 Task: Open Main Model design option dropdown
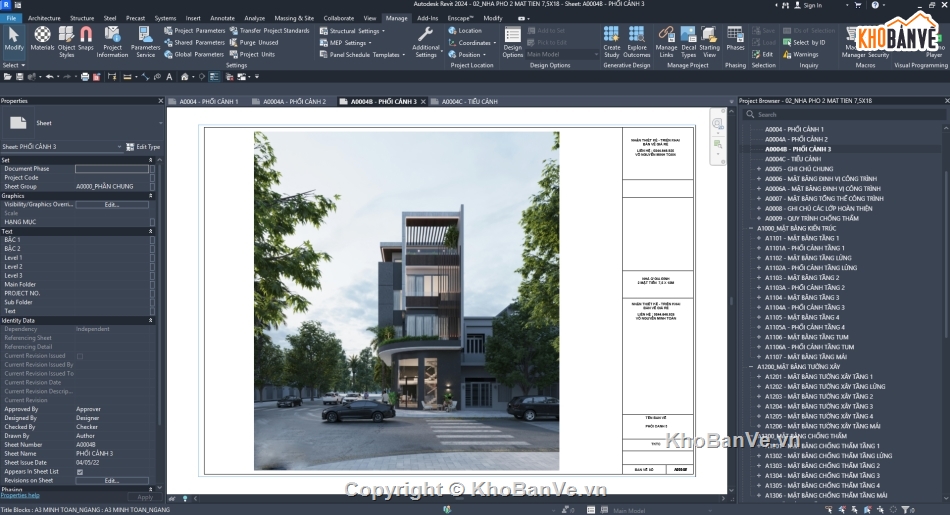(x=562, y=54)
